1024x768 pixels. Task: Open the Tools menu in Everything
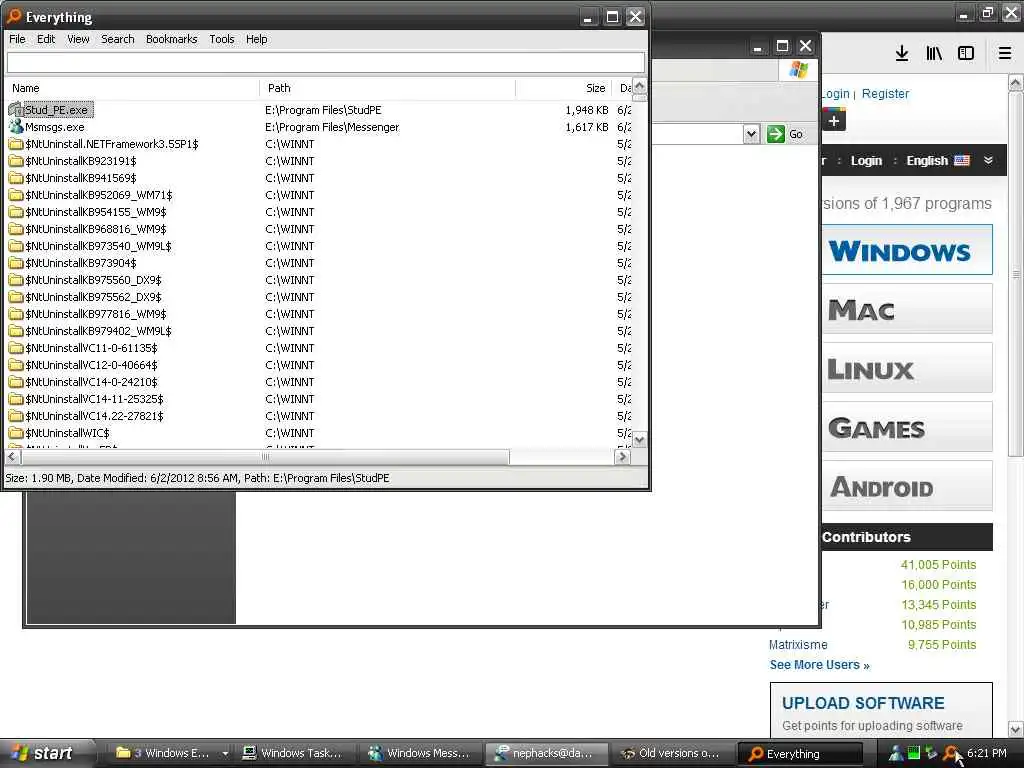(x=221, y=39)
